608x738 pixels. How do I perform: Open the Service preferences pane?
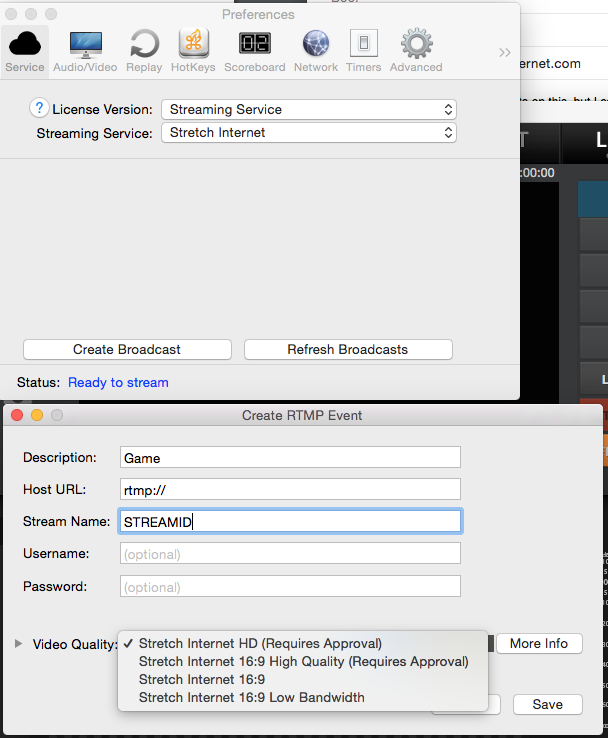(x=25, y=49)
